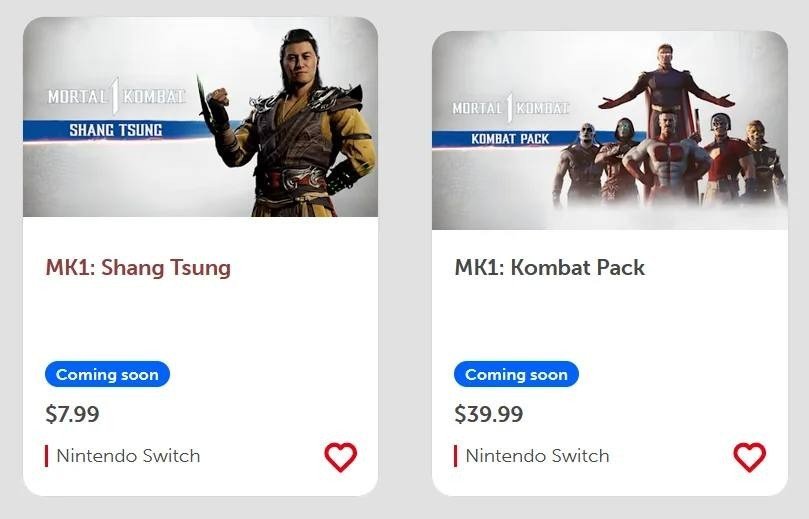Open the MK1: Kombat Pack title link
The height and width of the screenshot is (519, 809).
549,268
